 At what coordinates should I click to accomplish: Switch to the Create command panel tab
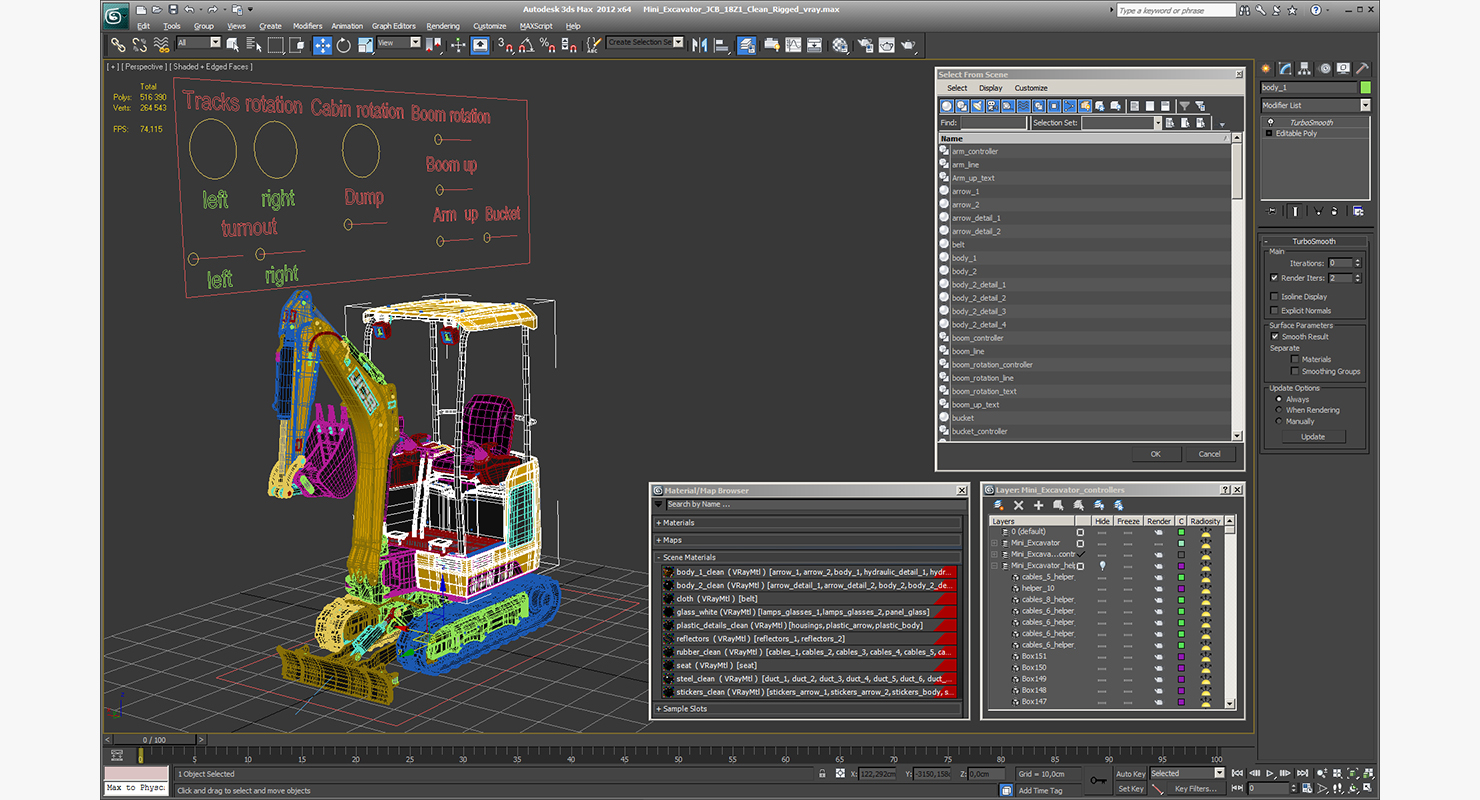1267,69
